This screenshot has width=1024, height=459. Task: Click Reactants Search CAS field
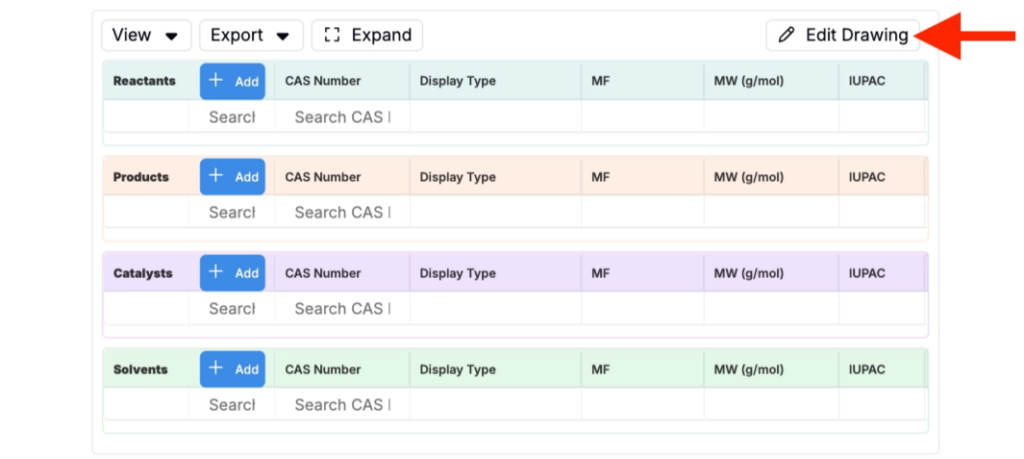[x=342, y=118]
